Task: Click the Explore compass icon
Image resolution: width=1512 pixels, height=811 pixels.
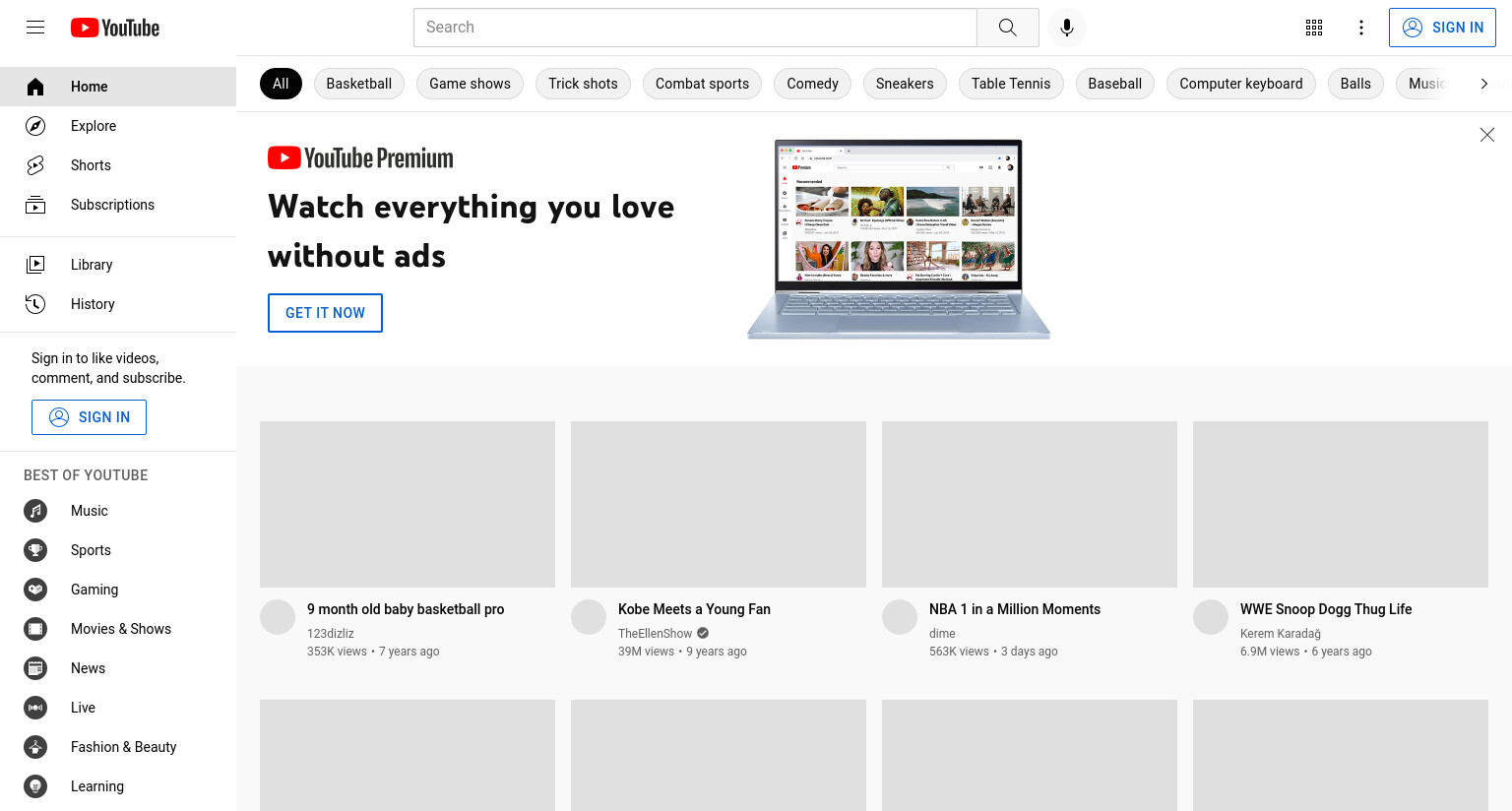Action: 35,126
